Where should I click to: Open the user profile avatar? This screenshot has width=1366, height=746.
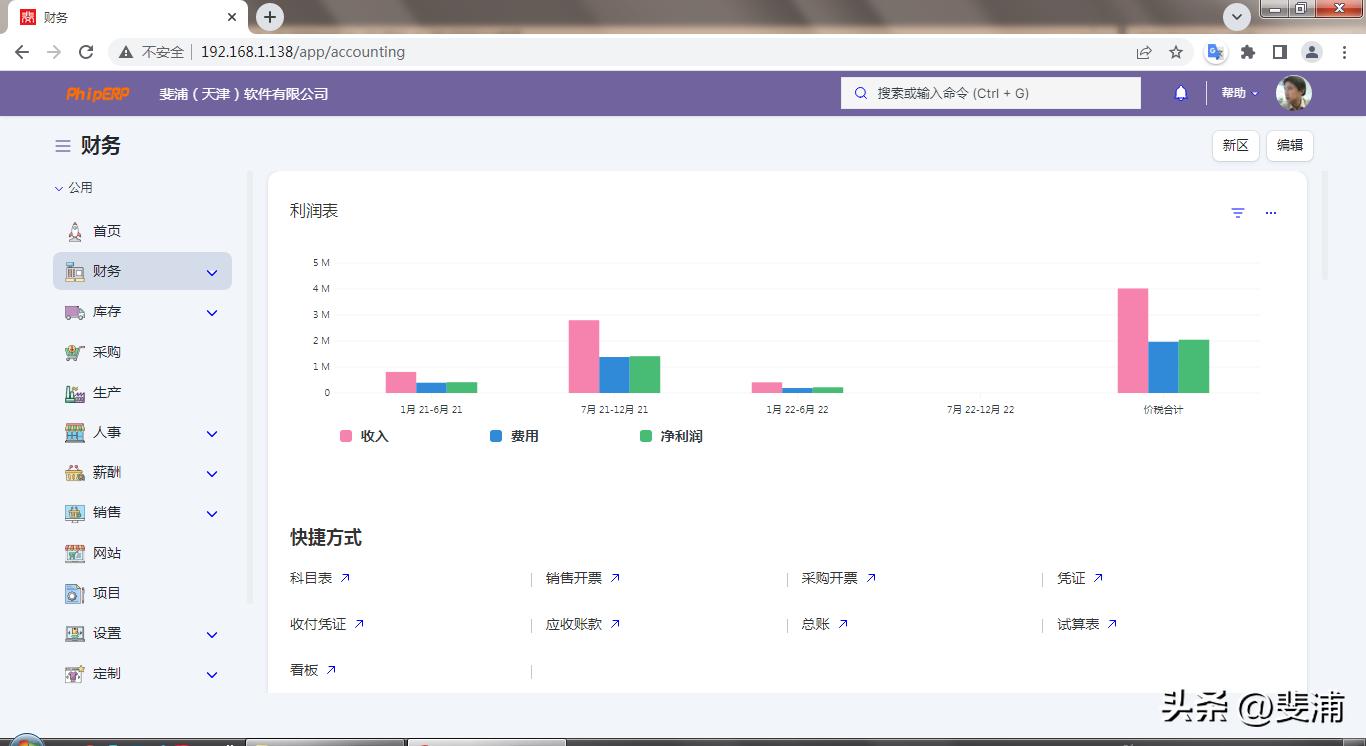1293,92
